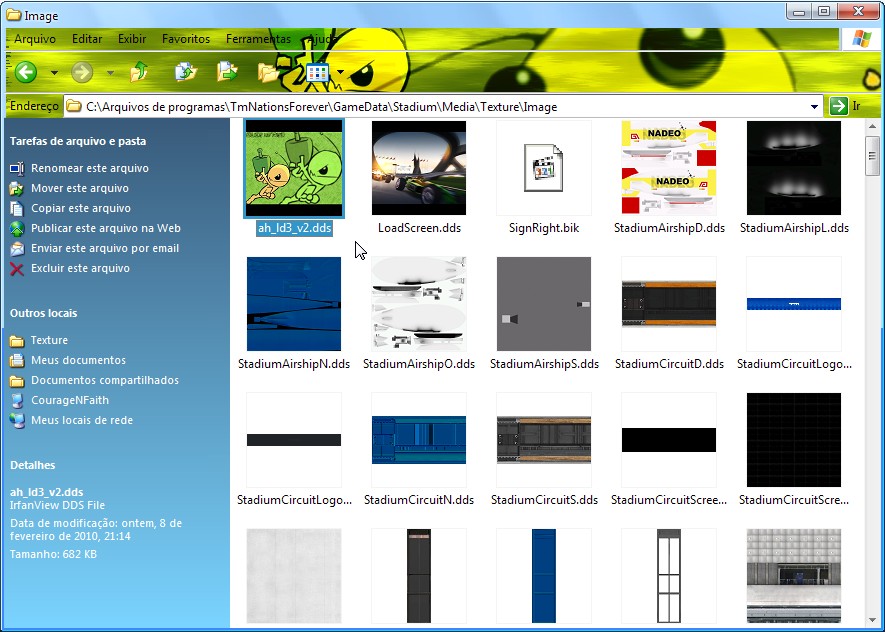
Task: Open the Texture folder link
Action: click(49, 340)
